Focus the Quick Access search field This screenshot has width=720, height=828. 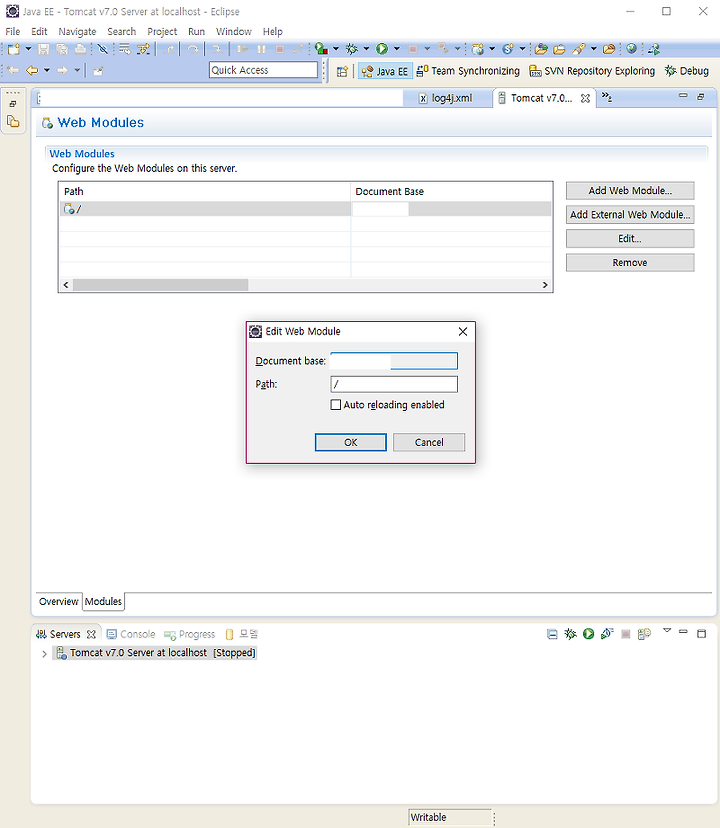263,70
